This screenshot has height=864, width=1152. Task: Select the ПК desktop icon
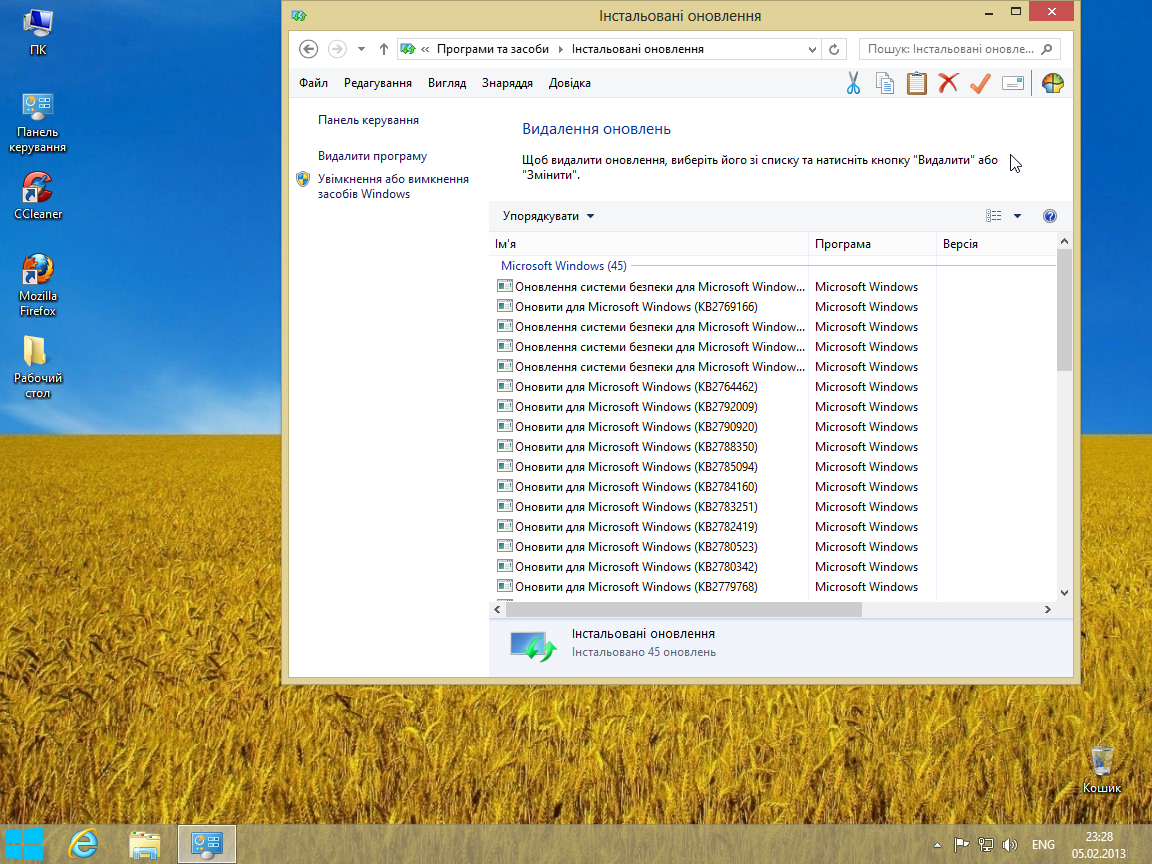(37, 32)
